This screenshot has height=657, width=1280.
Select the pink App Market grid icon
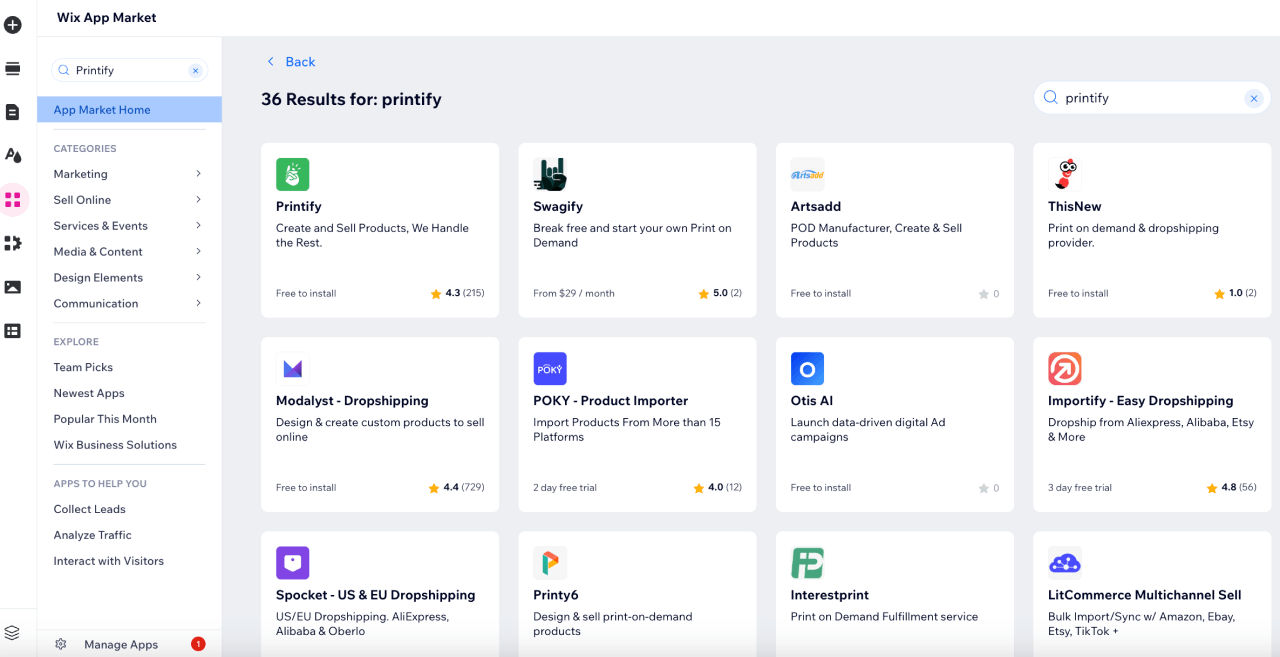pyautogui.click(x=13, y=199)
